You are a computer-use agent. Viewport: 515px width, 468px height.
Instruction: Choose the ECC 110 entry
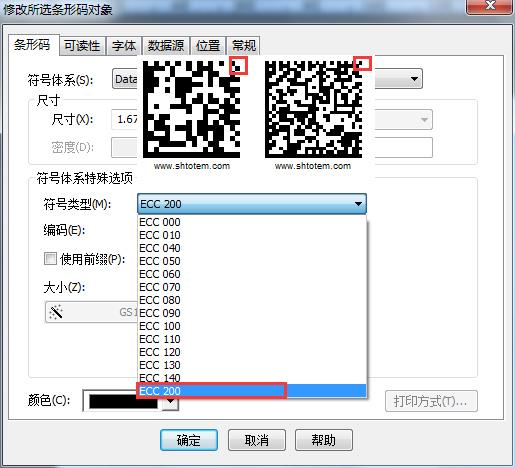coord(252,339)
